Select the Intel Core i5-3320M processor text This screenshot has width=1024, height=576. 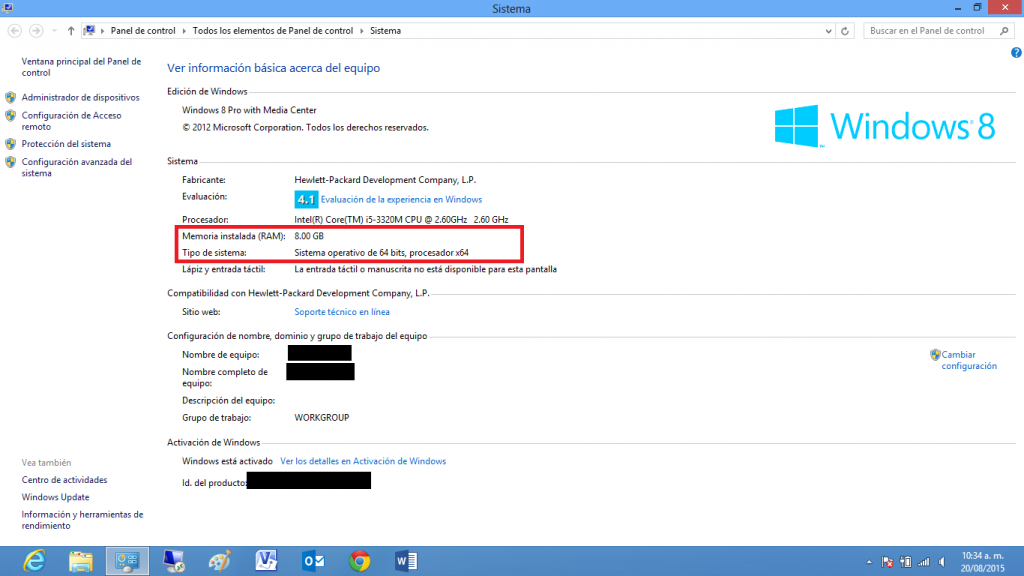401,219
